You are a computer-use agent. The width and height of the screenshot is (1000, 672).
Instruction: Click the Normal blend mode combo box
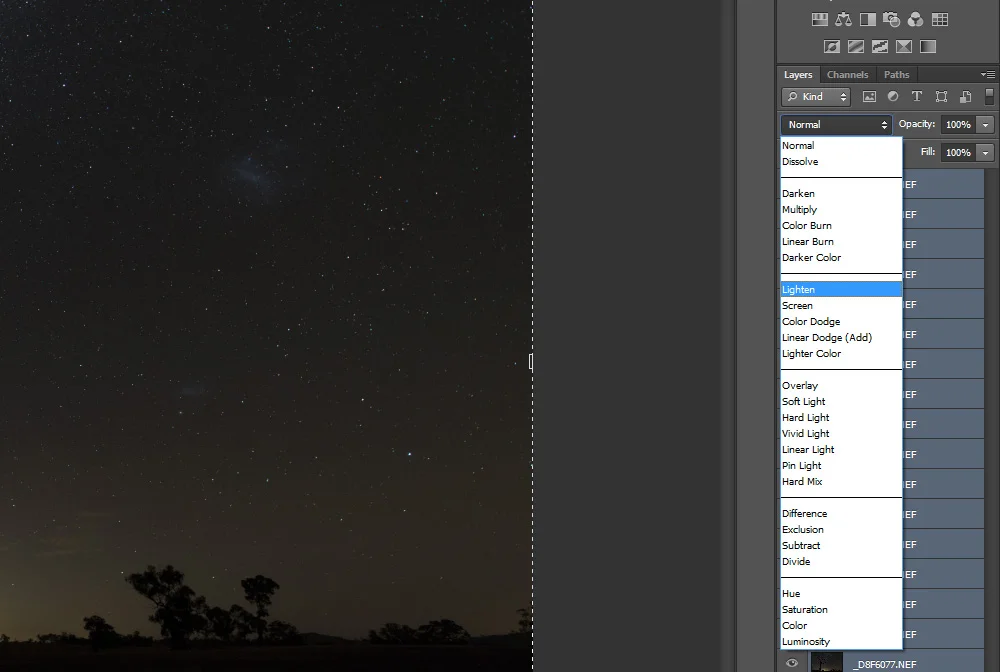click(836, 124)
